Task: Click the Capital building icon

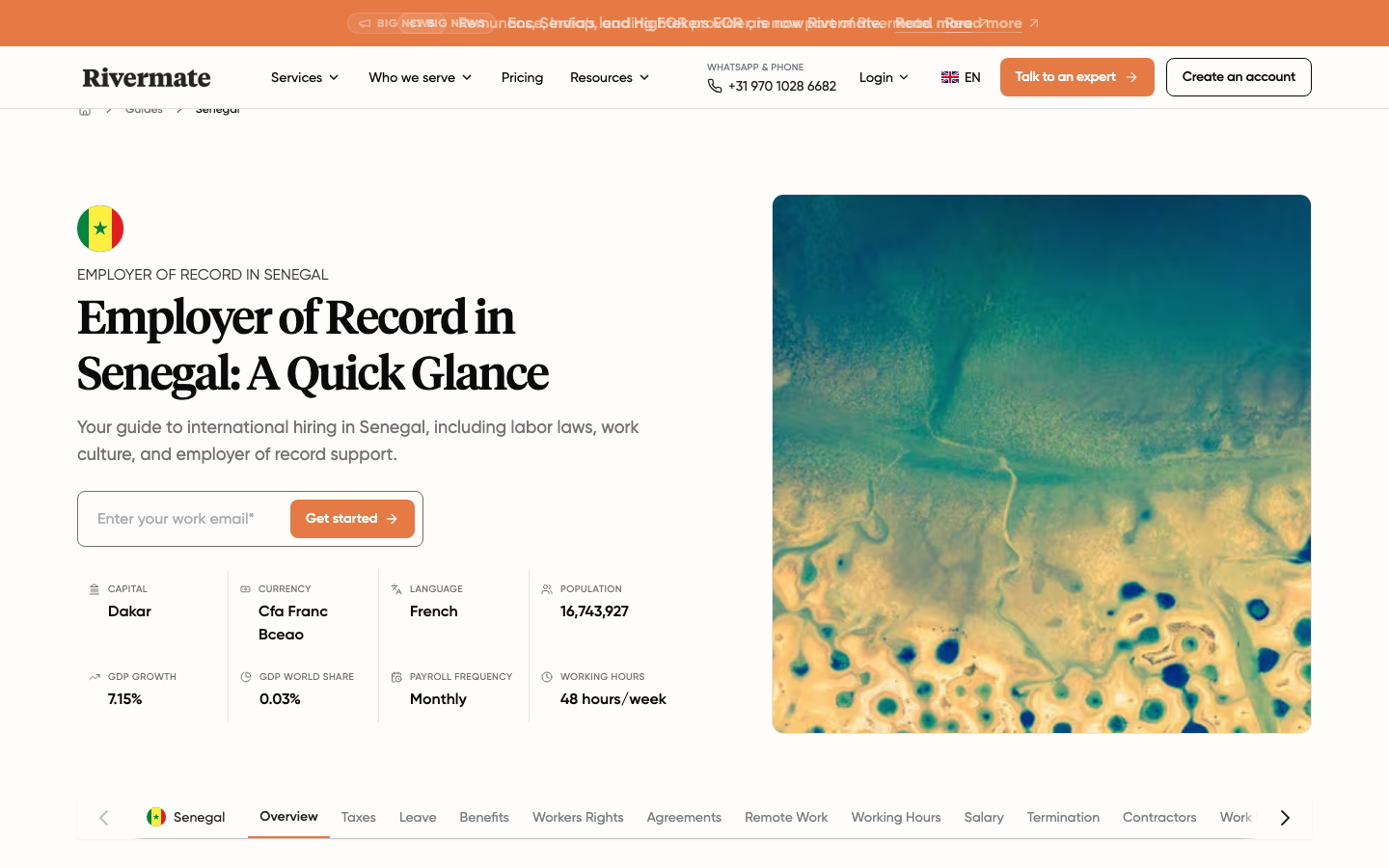Action: click(x=95, y=589)
